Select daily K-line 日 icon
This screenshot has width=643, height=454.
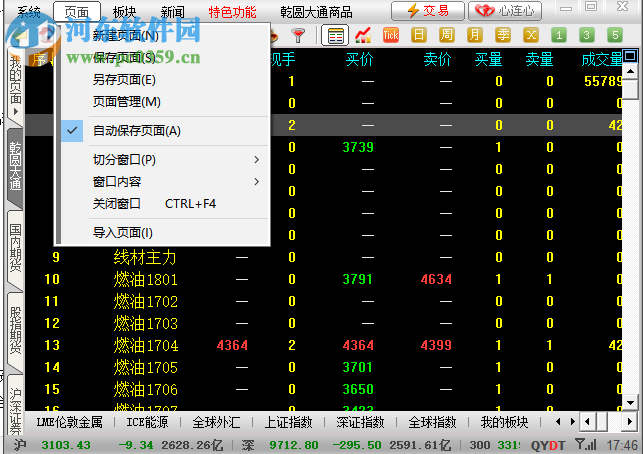(419, 35)
